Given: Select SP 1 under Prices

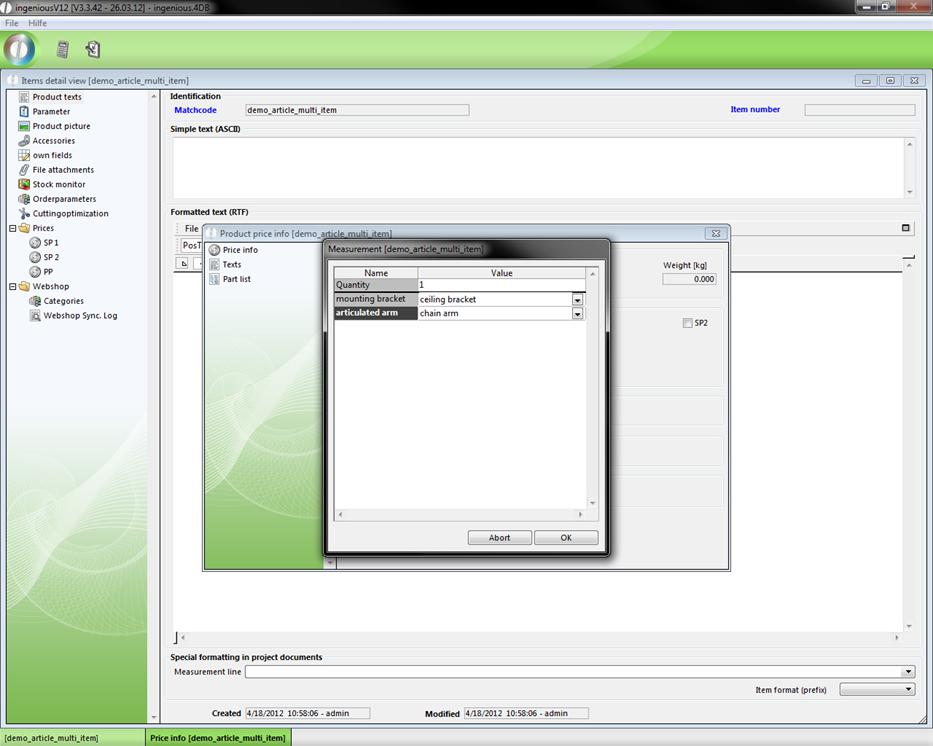Looking at the screenshot, I should [x=50, y=243].
